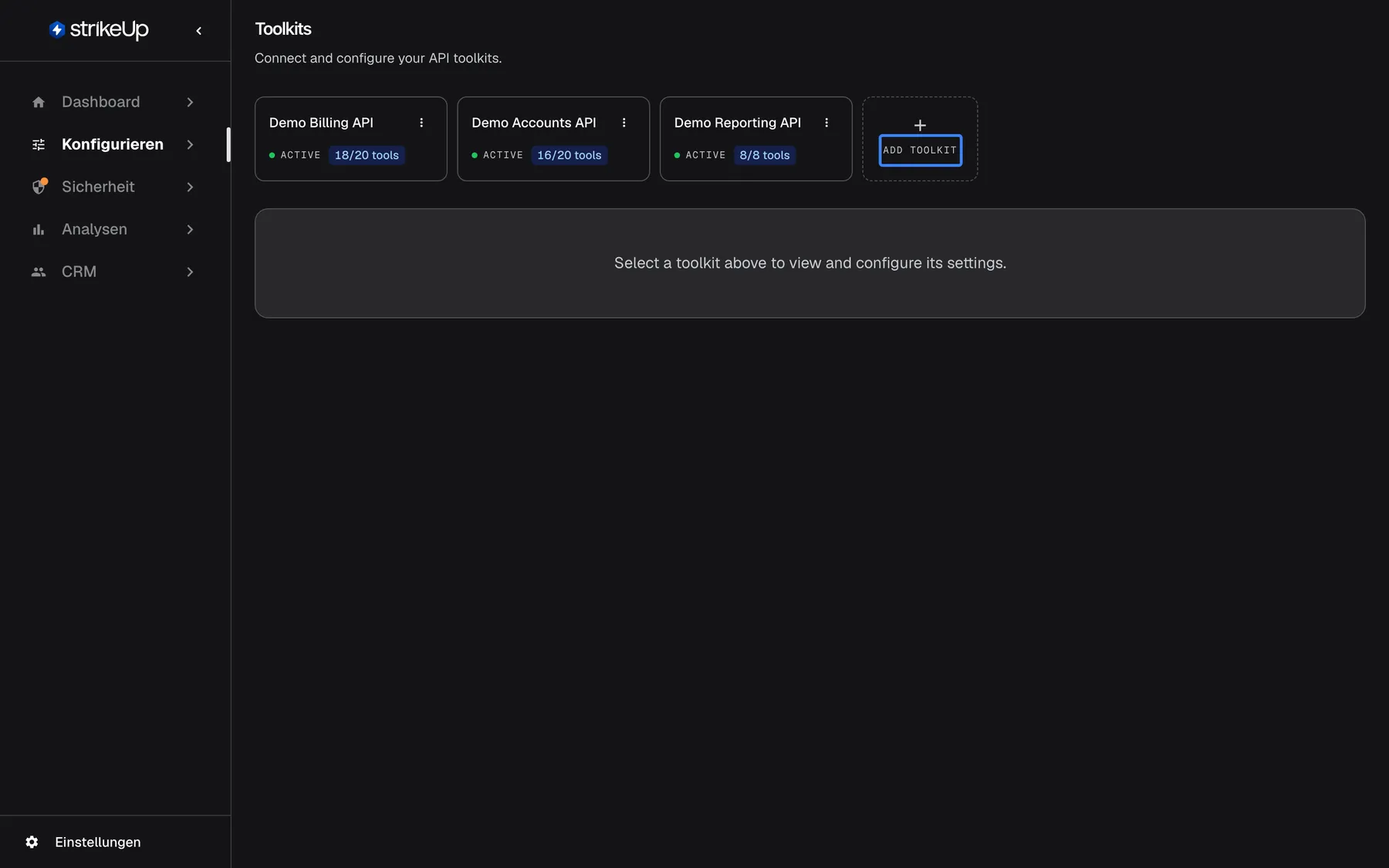
Task: Go to the Analysen menu item
Action: click(114, 229)
